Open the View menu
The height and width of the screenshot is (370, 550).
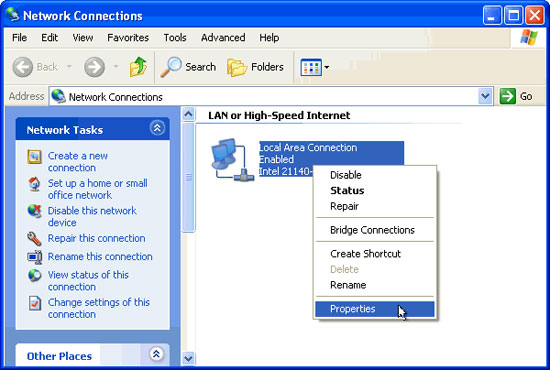[x=83, y=38]
